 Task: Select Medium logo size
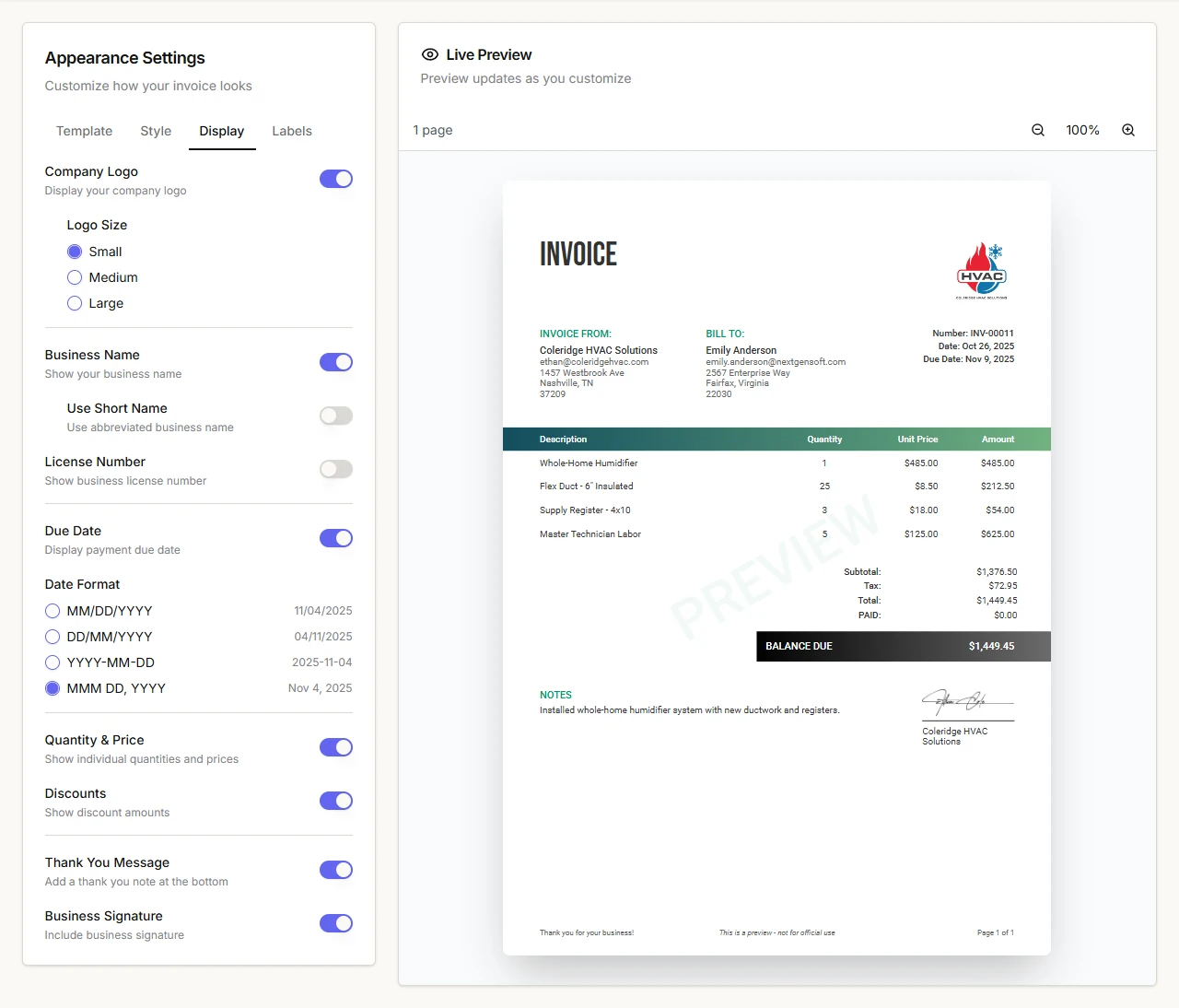click(74, 277)
